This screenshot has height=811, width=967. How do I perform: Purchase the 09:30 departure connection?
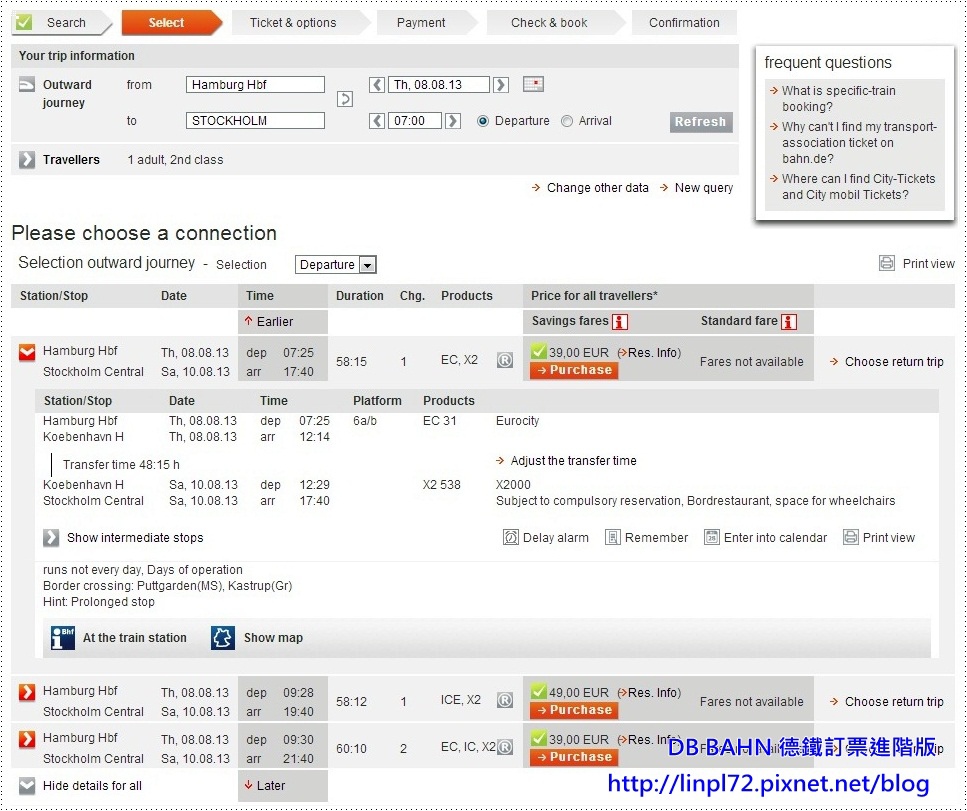[x=574, y=757]
